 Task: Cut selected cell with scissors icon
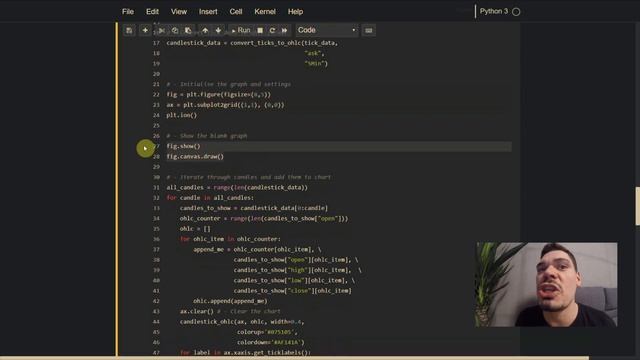tap(162, 31)
